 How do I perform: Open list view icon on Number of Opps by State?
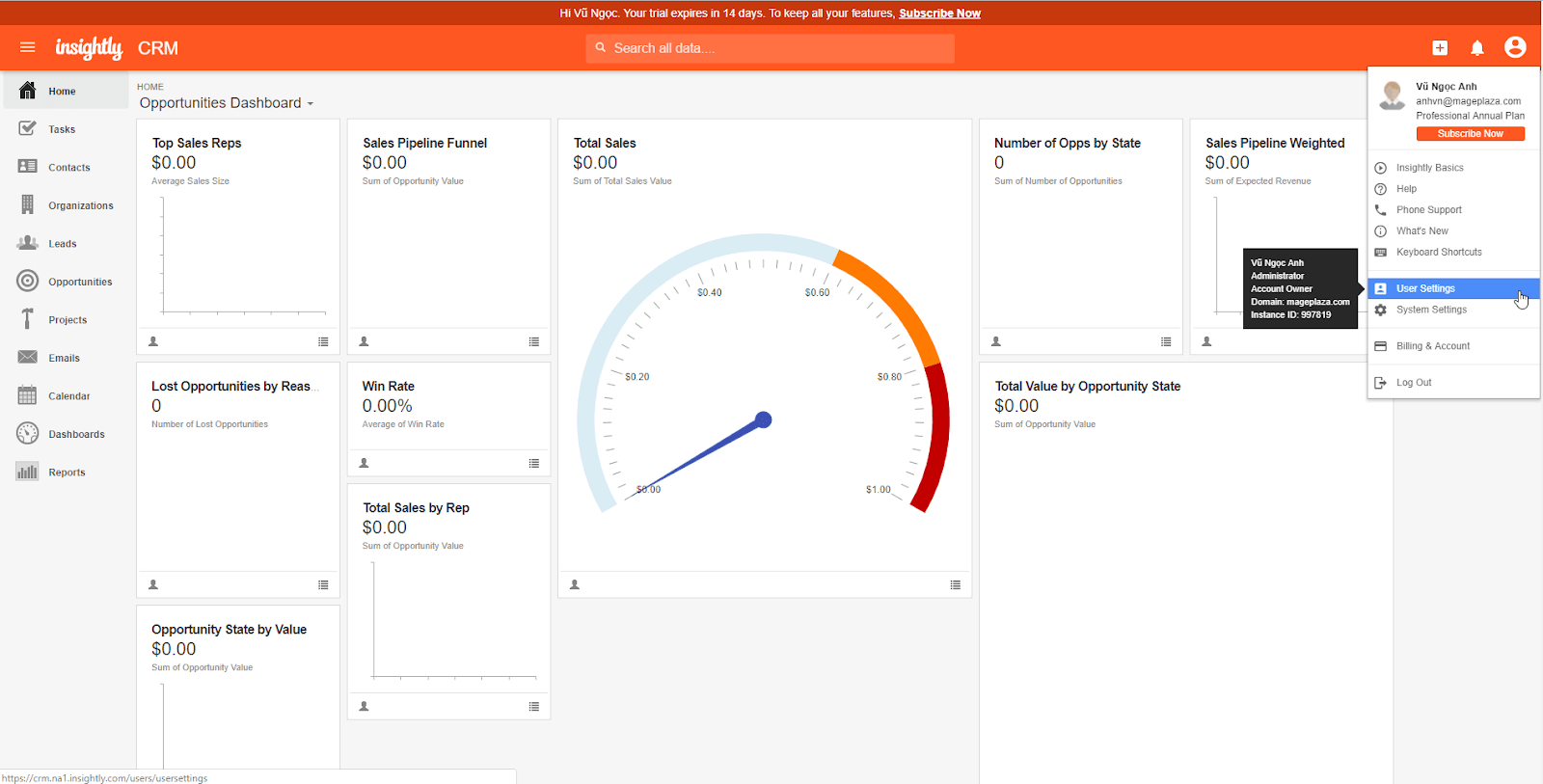(1166, 341)
